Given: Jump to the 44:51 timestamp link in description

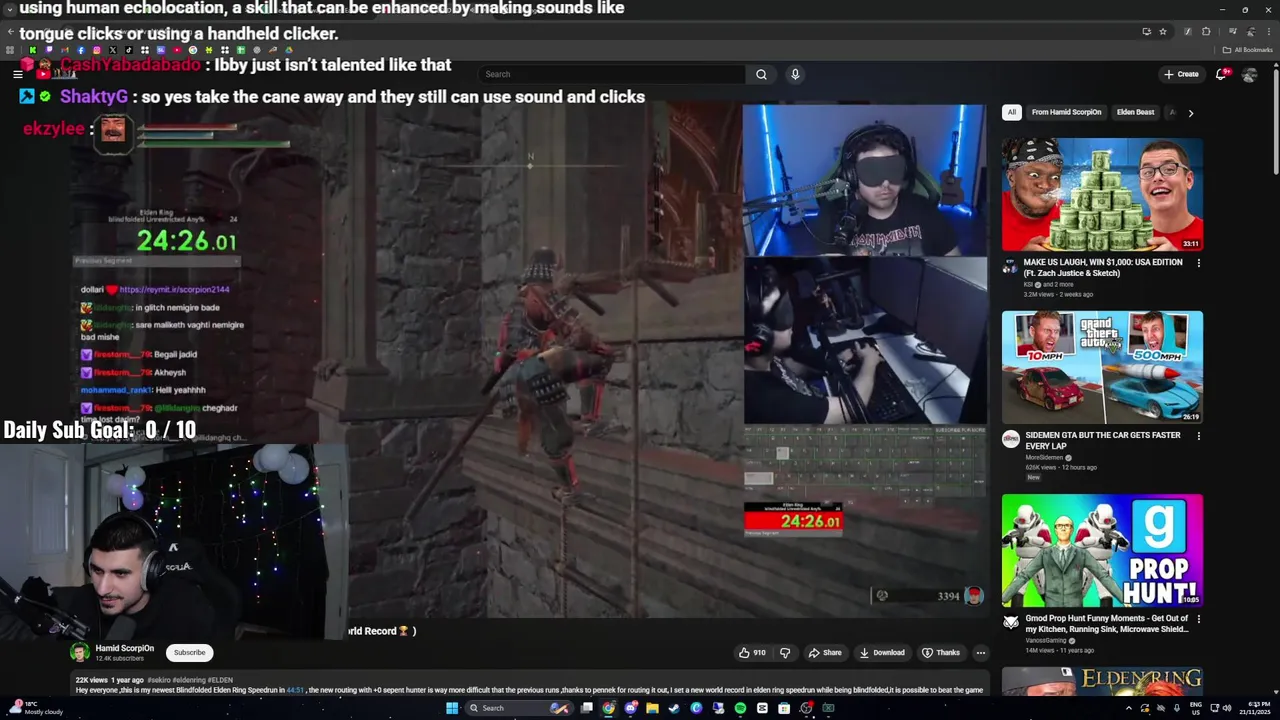Looking at the screenshot, I should pyautogui.click(x=295, y=690).
